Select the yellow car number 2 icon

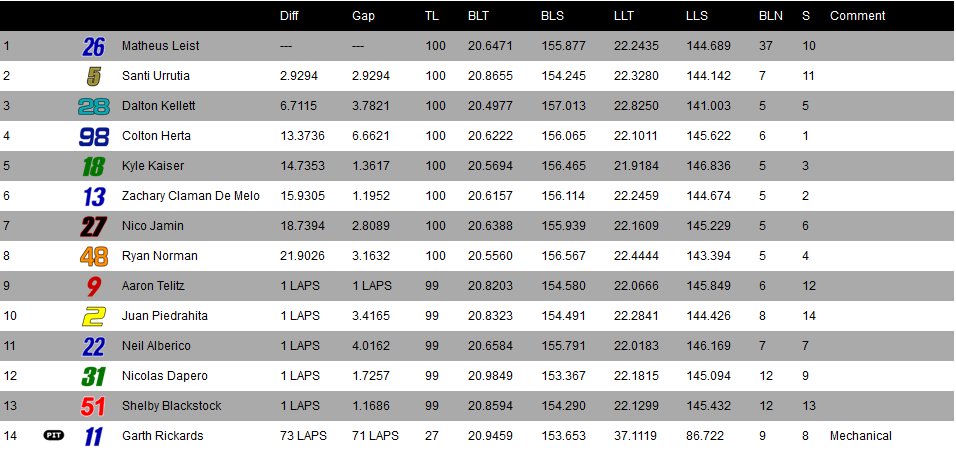(x=94, y=316)
